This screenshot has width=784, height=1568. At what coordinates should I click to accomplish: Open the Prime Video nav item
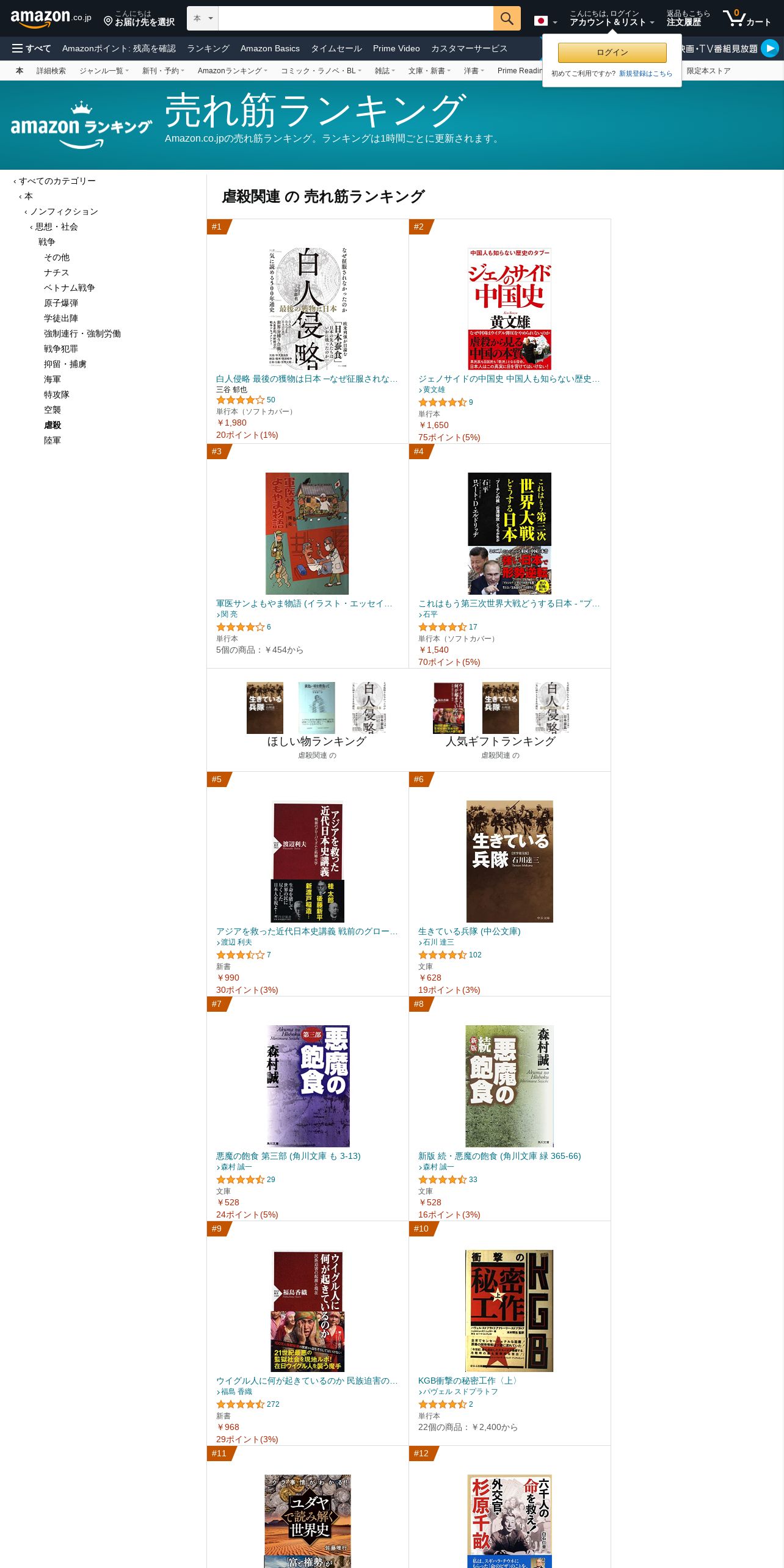coord(396,48)
